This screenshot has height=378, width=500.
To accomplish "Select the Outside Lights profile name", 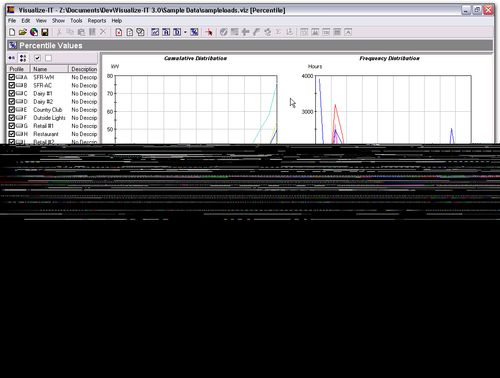I will click(49, 118).
